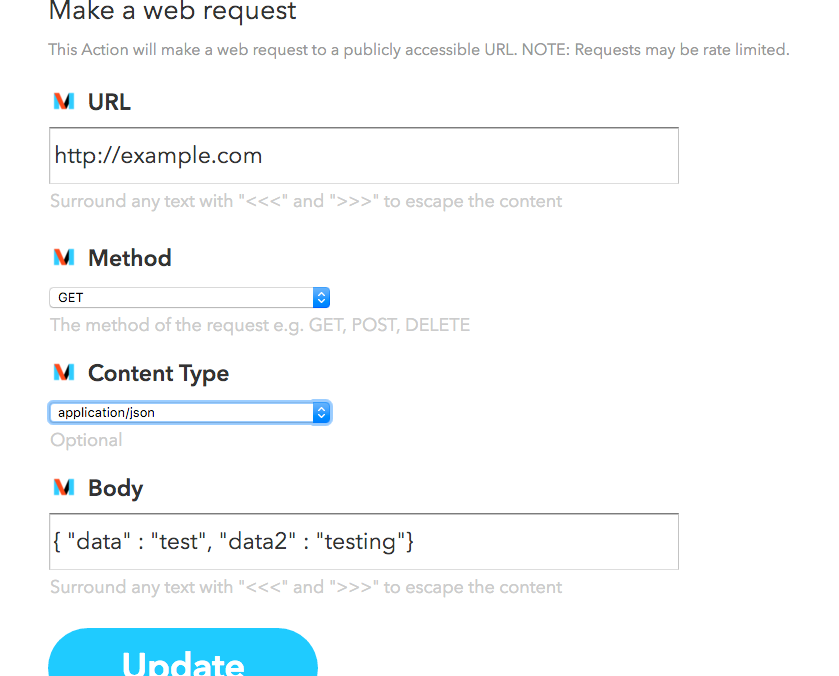
Task: Click the blue arrow stepper on Method select
Action: pos(321,298)
